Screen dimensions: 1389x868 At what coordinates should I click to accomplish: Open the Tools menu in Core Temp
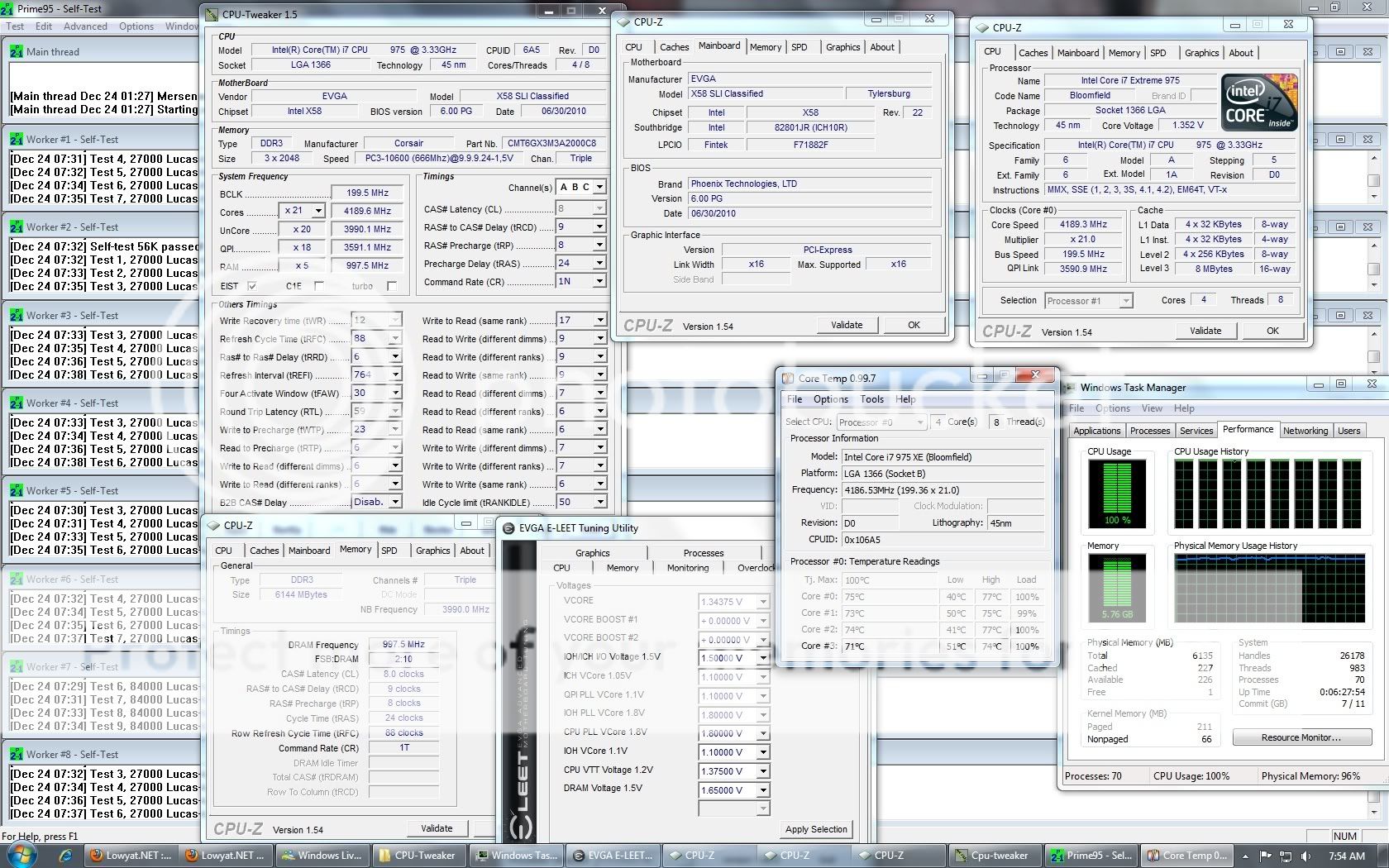click(x=871, y=399)
